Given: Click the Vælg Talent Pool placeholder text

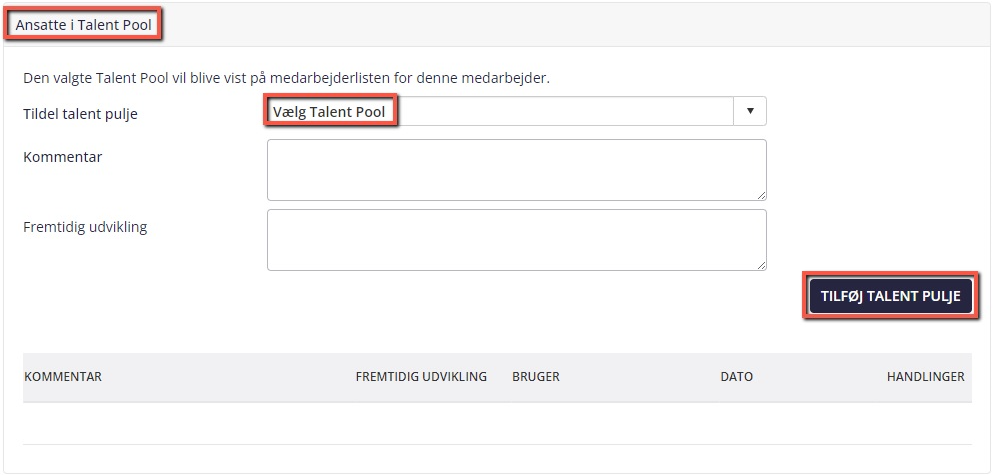Looking at the screenshot, I should (329, 112).
